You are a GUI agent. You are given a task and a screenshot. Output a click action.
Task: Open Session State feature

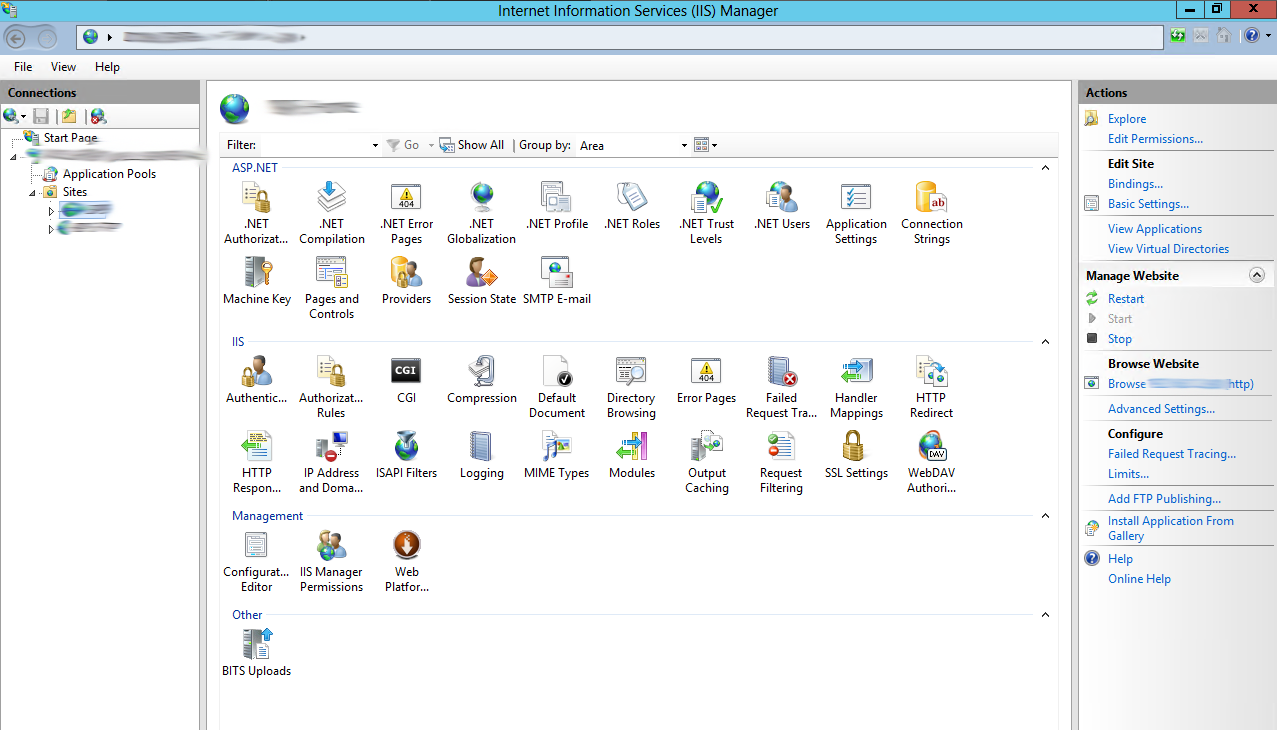(482, 281)
